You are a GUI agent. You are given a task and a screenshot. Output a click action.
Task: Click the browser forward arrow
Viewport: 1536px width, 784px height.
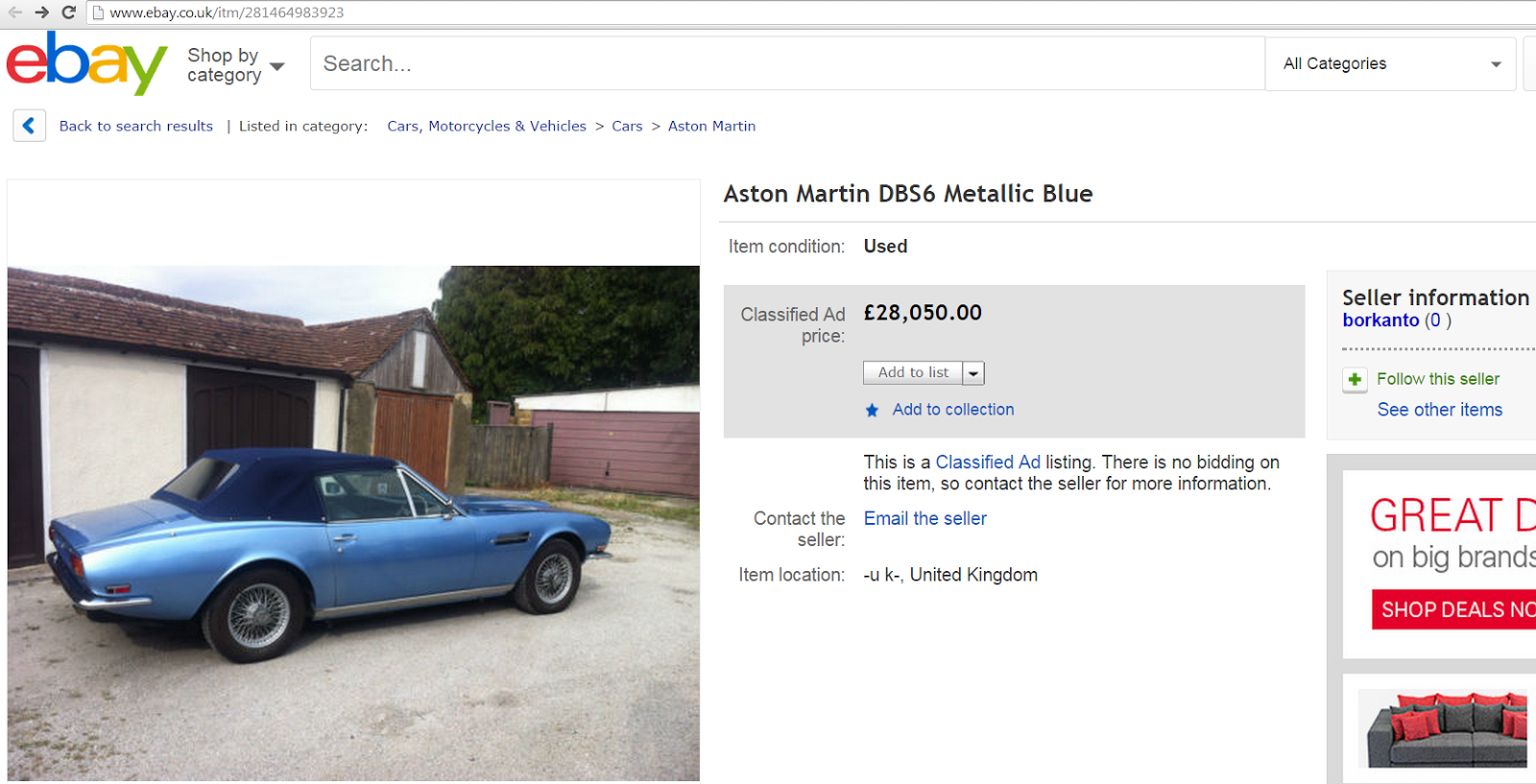(x=41, y=12)
